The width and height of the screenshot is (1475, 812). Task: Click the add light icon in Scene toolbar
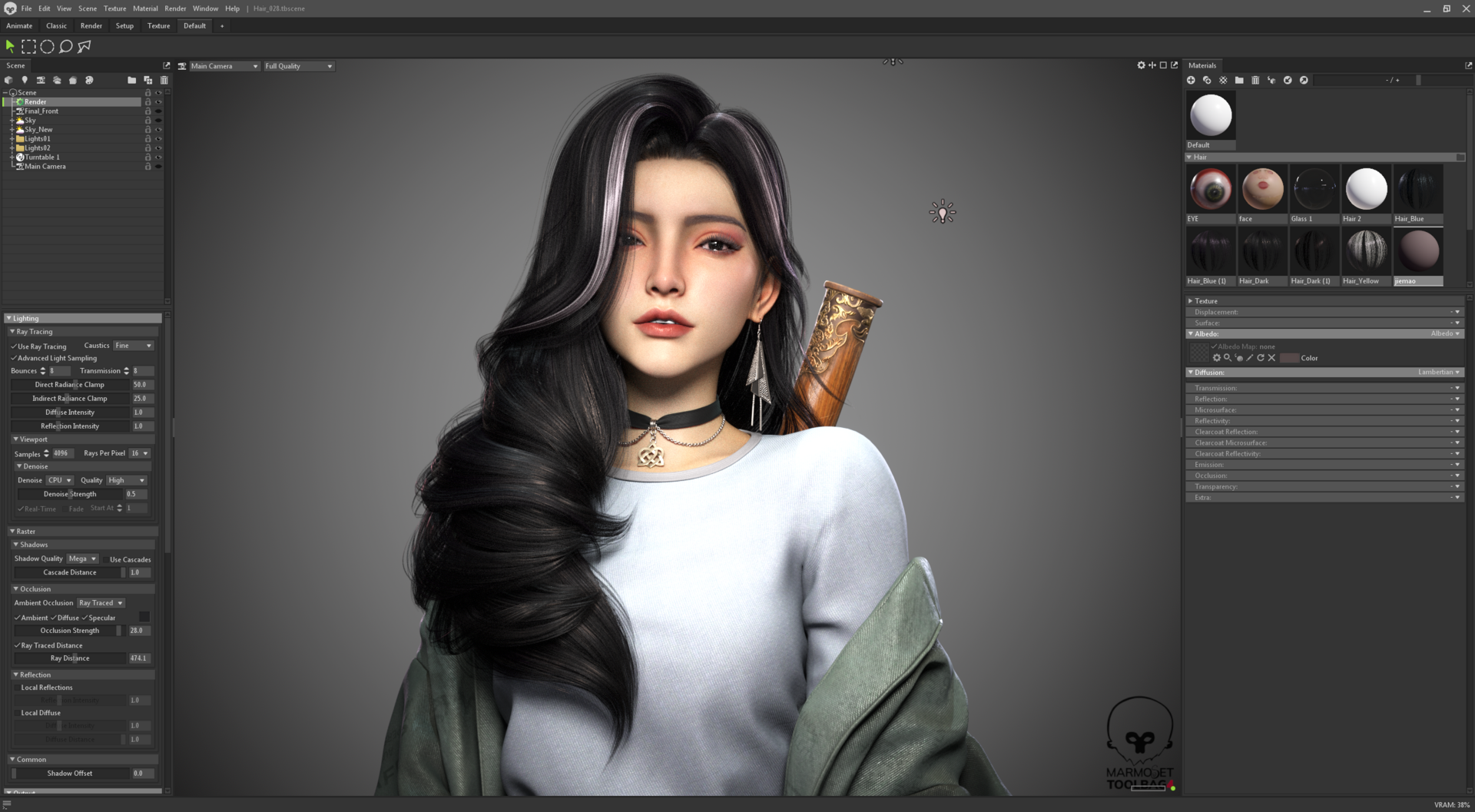click(25, 80)
